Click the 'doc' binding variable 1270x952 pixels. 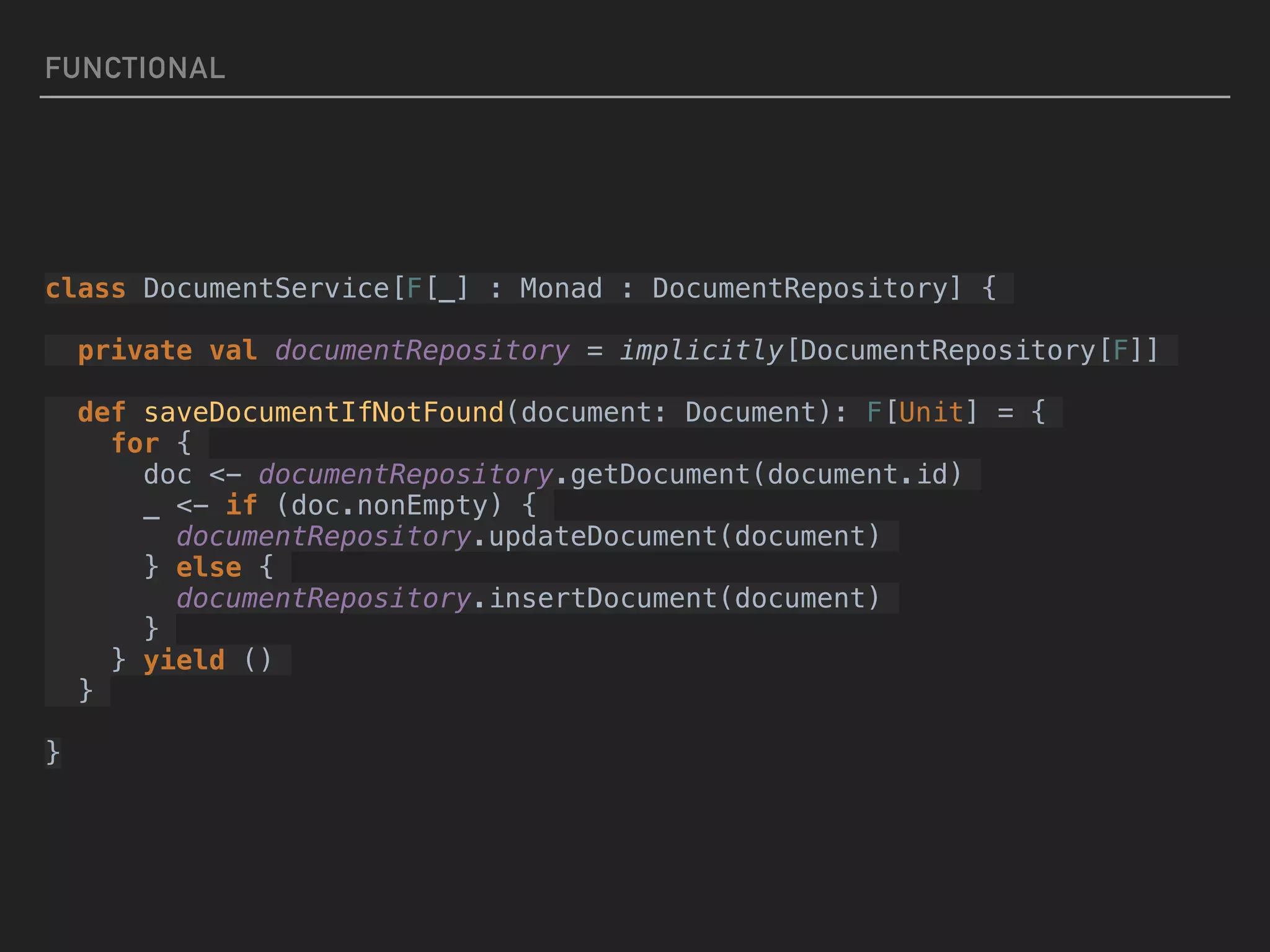(167, 475)
